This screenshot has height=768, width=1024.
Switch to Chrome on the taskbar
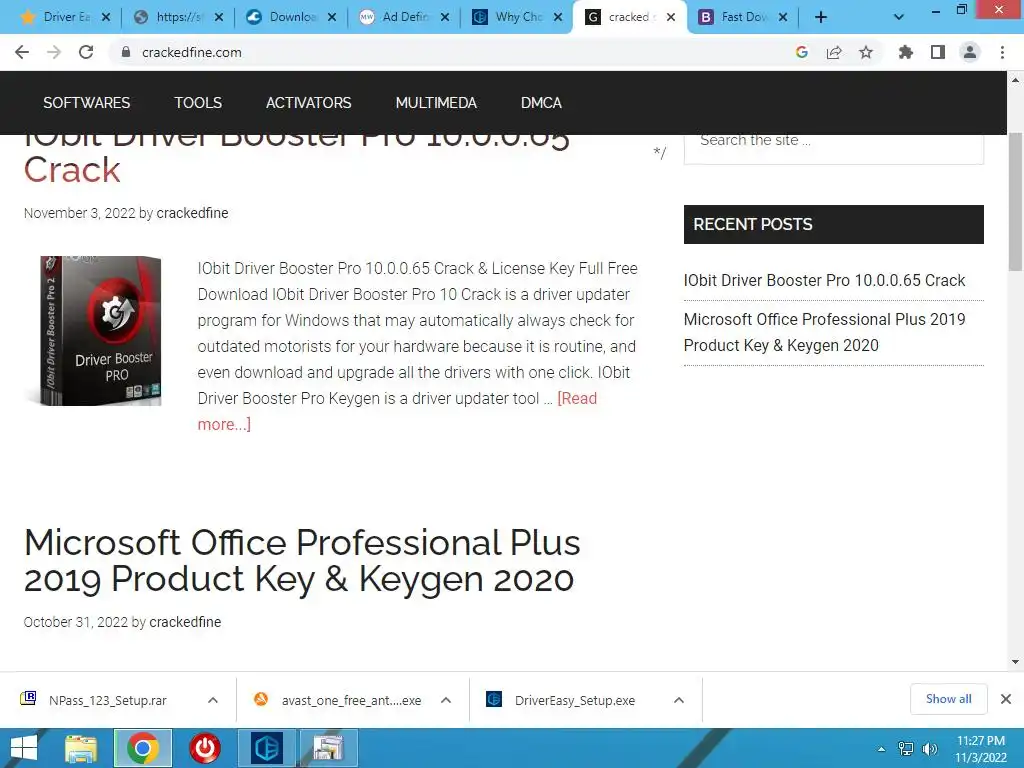(x=143, y=748)
